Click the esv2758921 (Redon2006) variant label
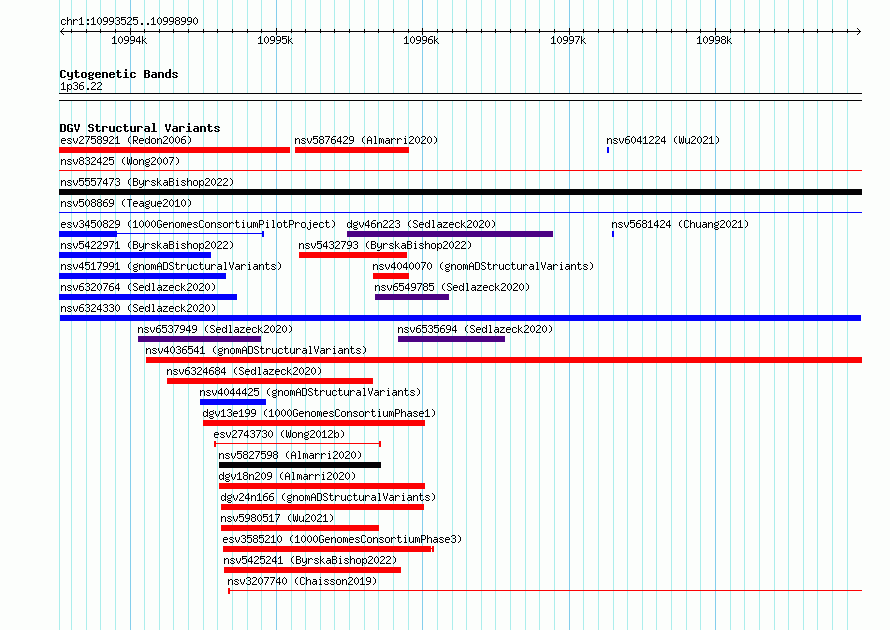Viewport: 890px width, 630px height. (x=126, y=140)
